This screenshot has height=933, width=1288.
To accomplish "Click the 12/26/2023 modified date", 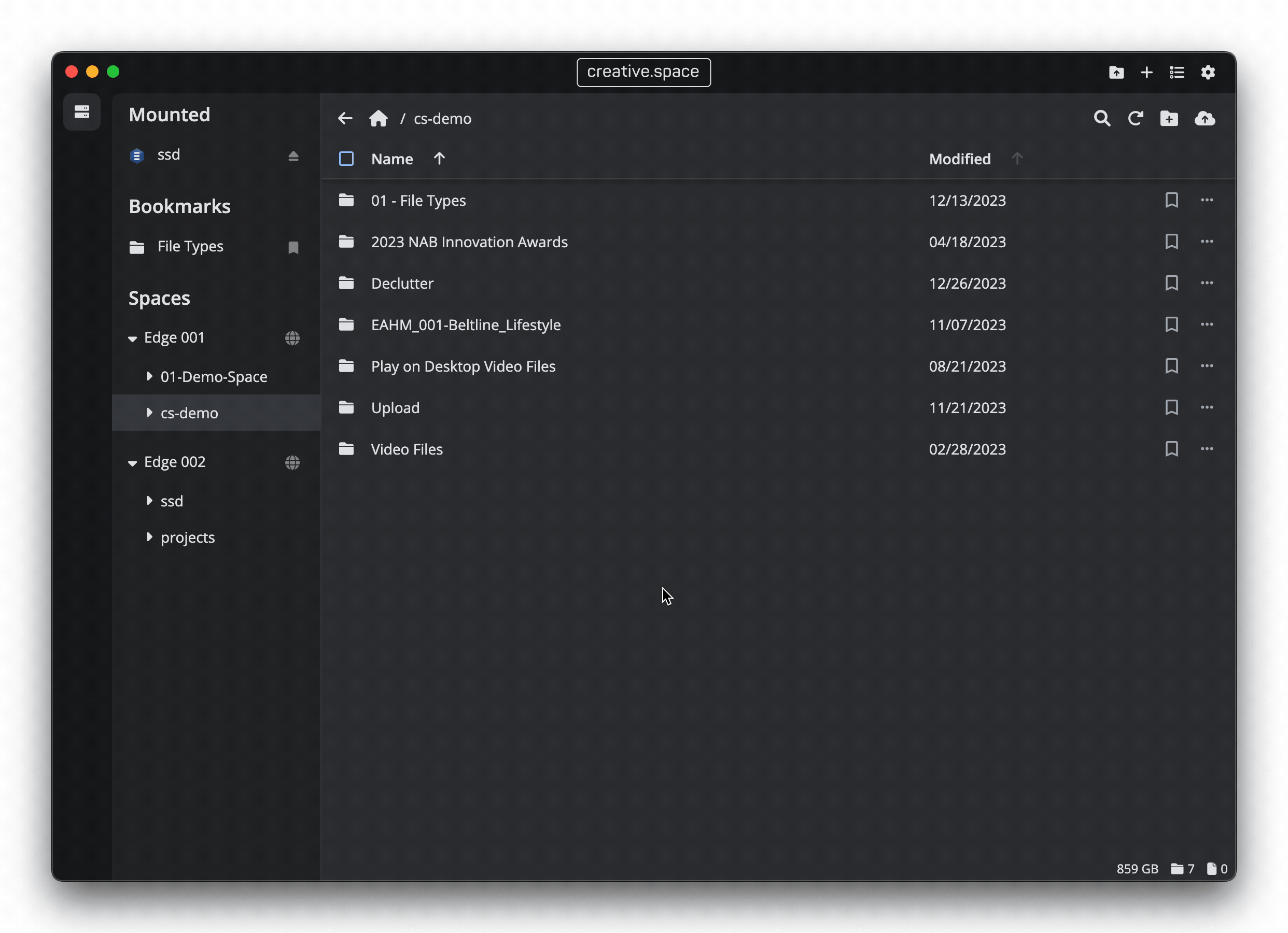I will pyautogui.click(x=967, y=284).
